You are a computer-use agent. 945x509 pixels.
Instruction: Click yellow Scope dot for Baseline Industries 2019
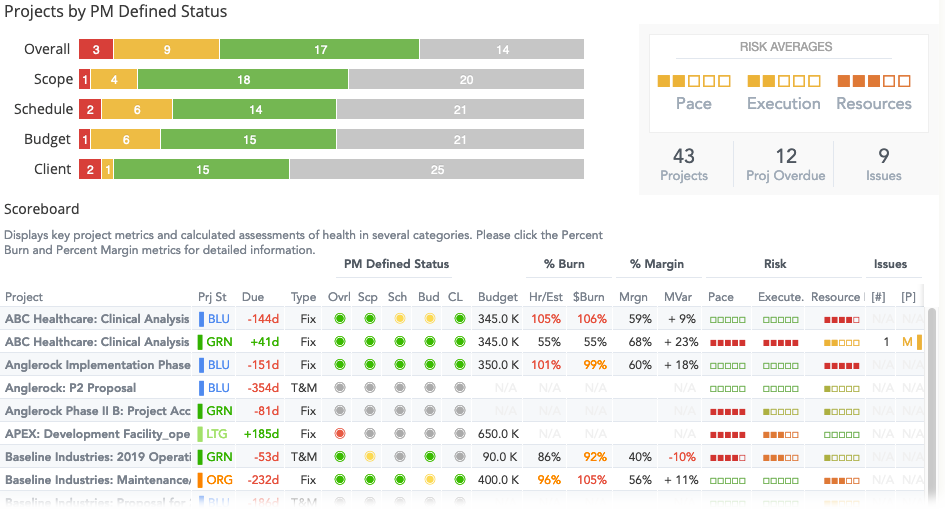(370, 457)
